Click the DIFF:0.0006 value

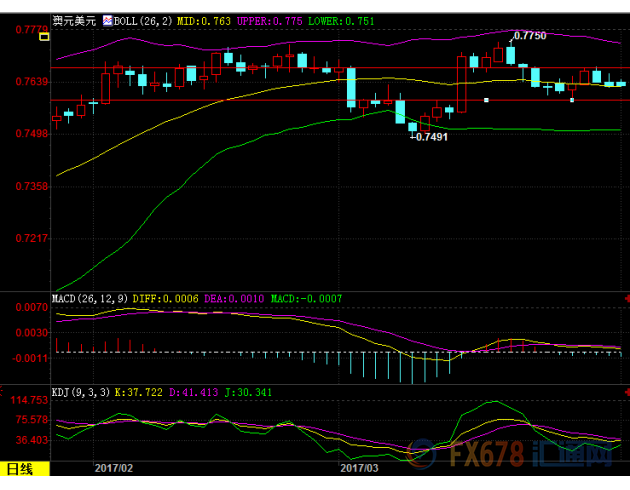(165, 298)
